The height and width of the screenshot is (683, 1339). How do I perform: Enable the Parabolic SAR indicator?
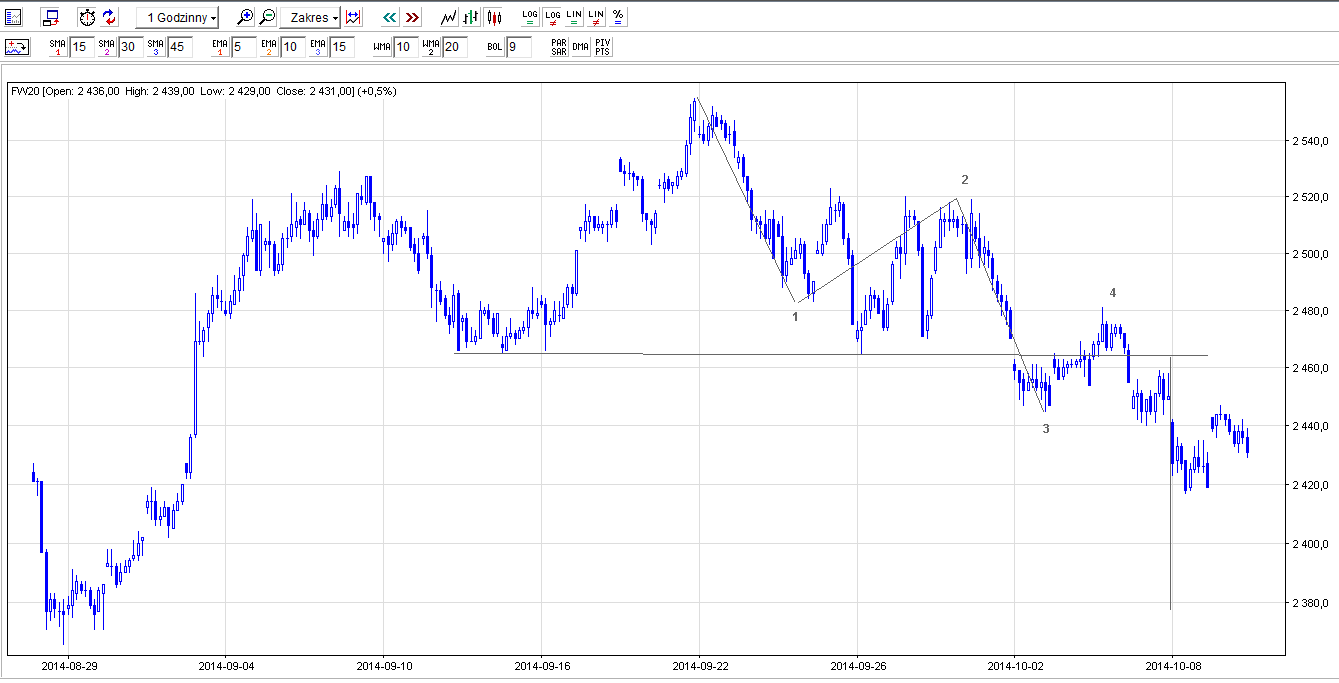pos(559,47)
